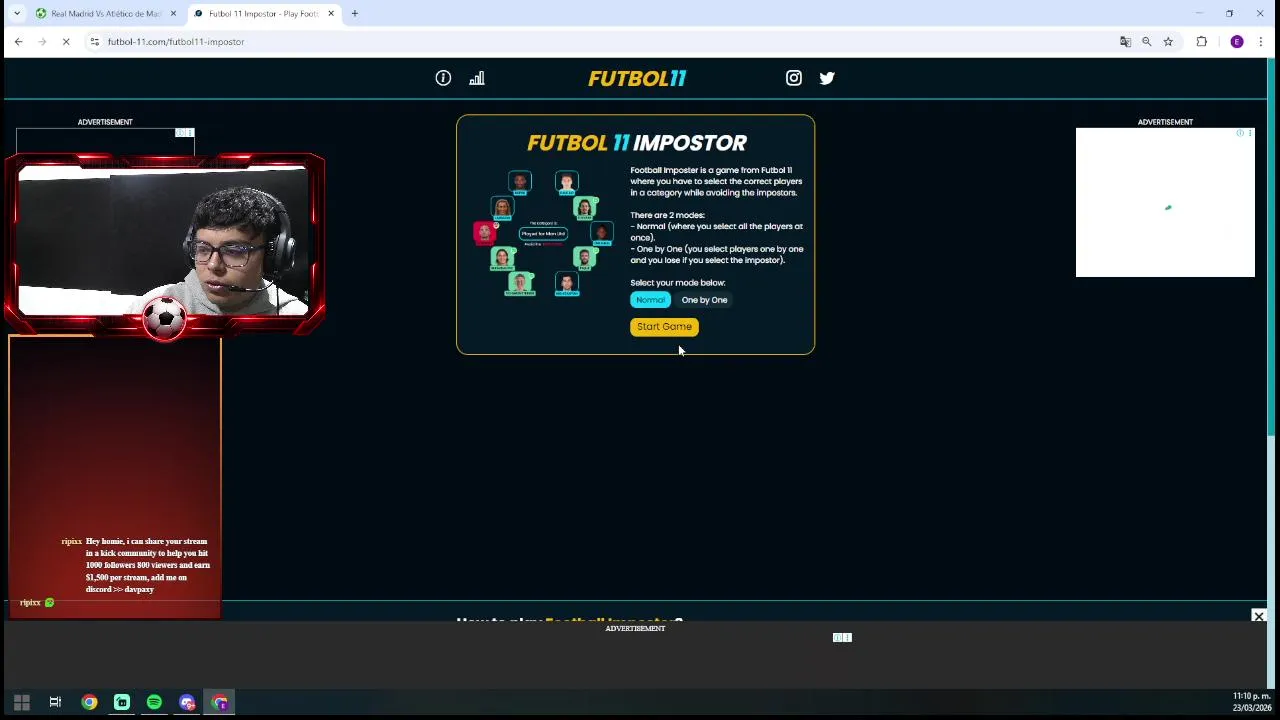Viewport: 1280px width, 720px height.
Task: Open the ad choices icon on right ad
Action: point(1240,133)
